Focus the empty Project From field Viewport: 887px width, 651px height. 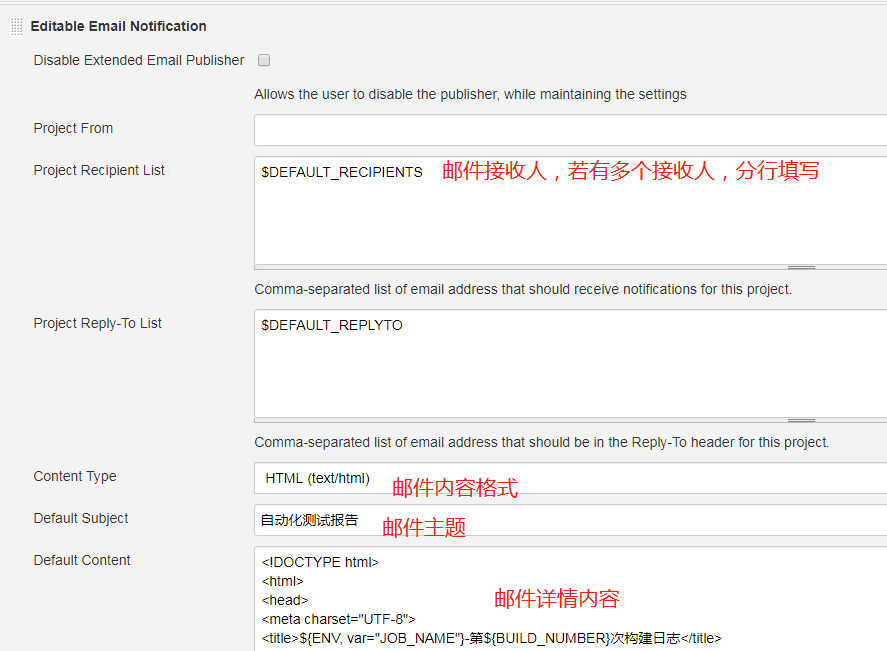point(570,130)
